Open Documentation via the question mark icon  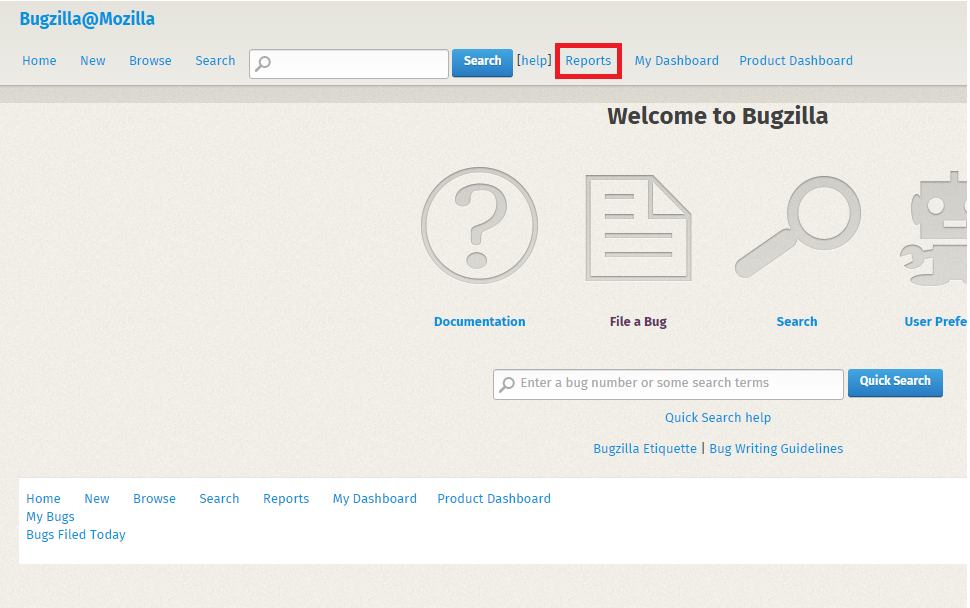click(479, 224)
